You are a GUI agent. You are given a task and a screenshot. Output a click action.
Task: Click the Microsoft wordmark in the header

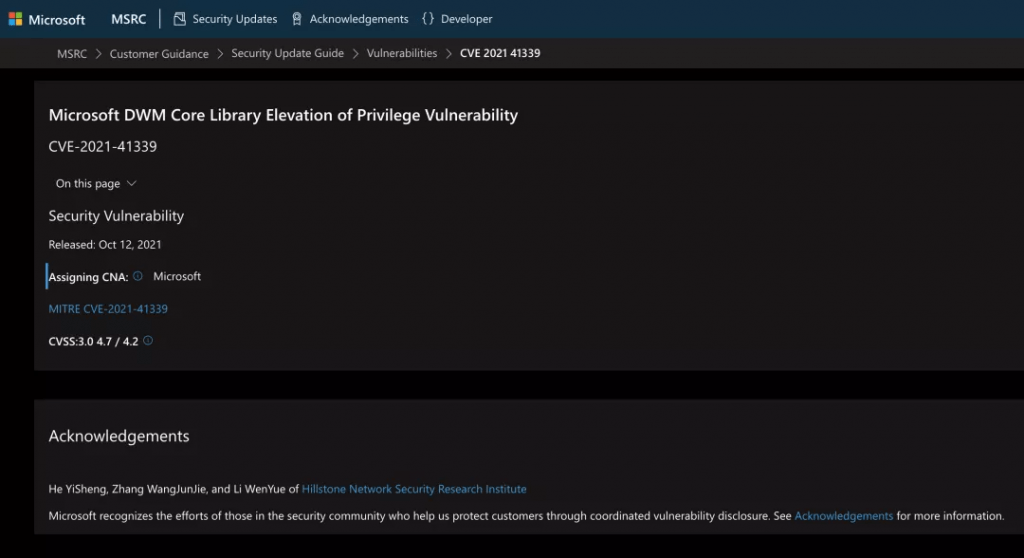point(57,20)
